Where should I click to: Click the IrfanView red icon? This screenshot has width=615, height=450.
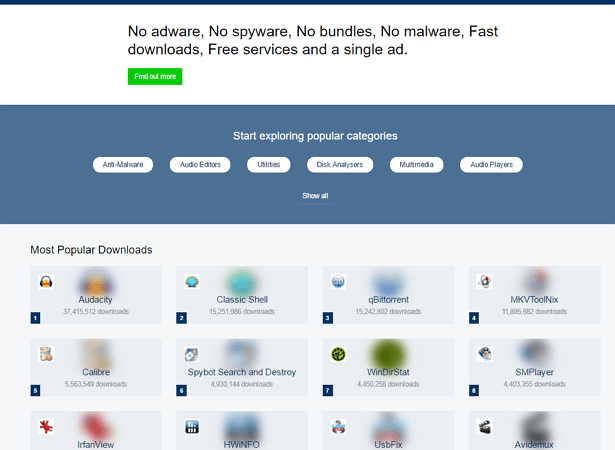(46, 427)
